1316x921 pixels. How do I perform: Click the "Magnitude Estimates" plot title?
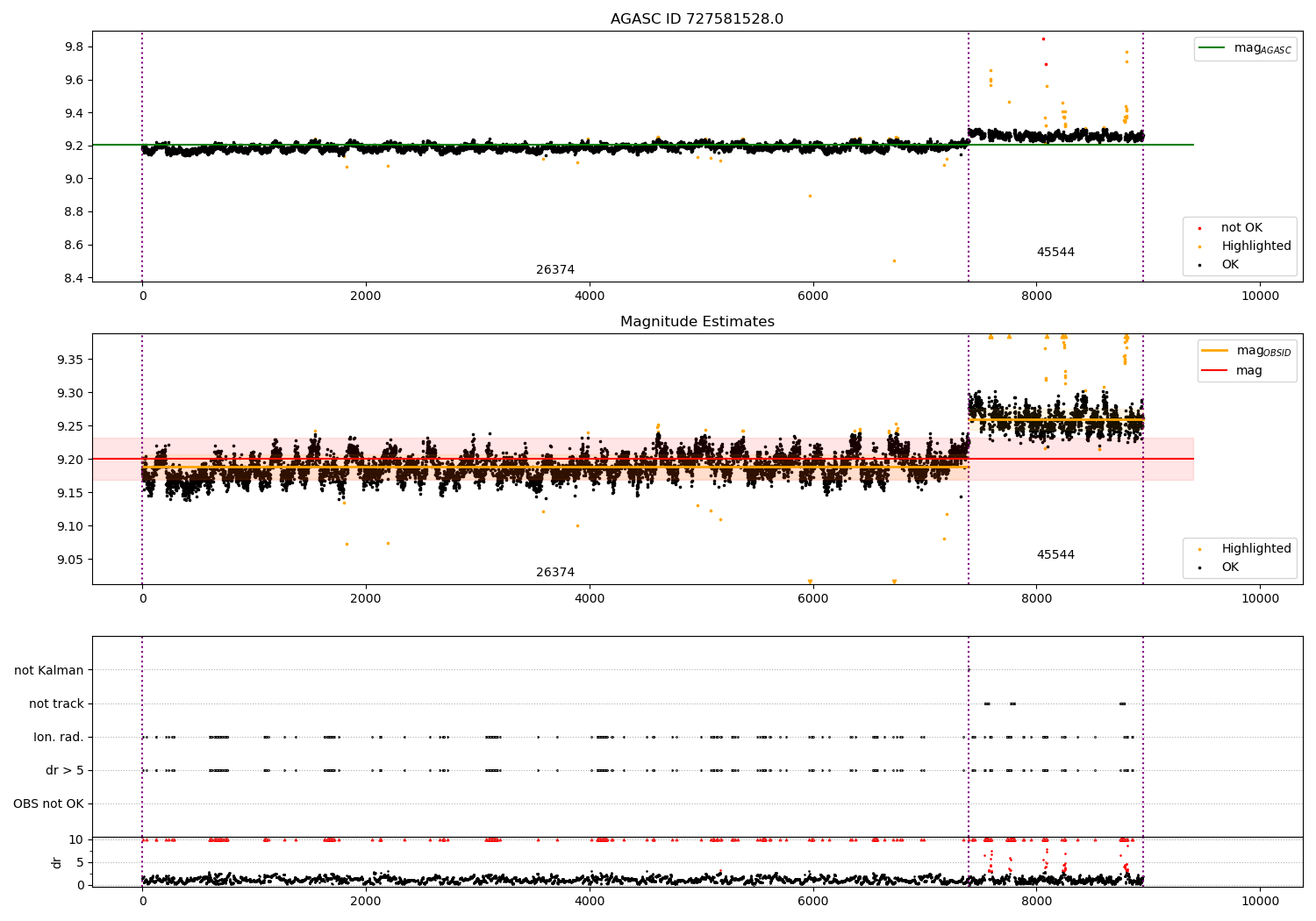[x=697, y=322]
